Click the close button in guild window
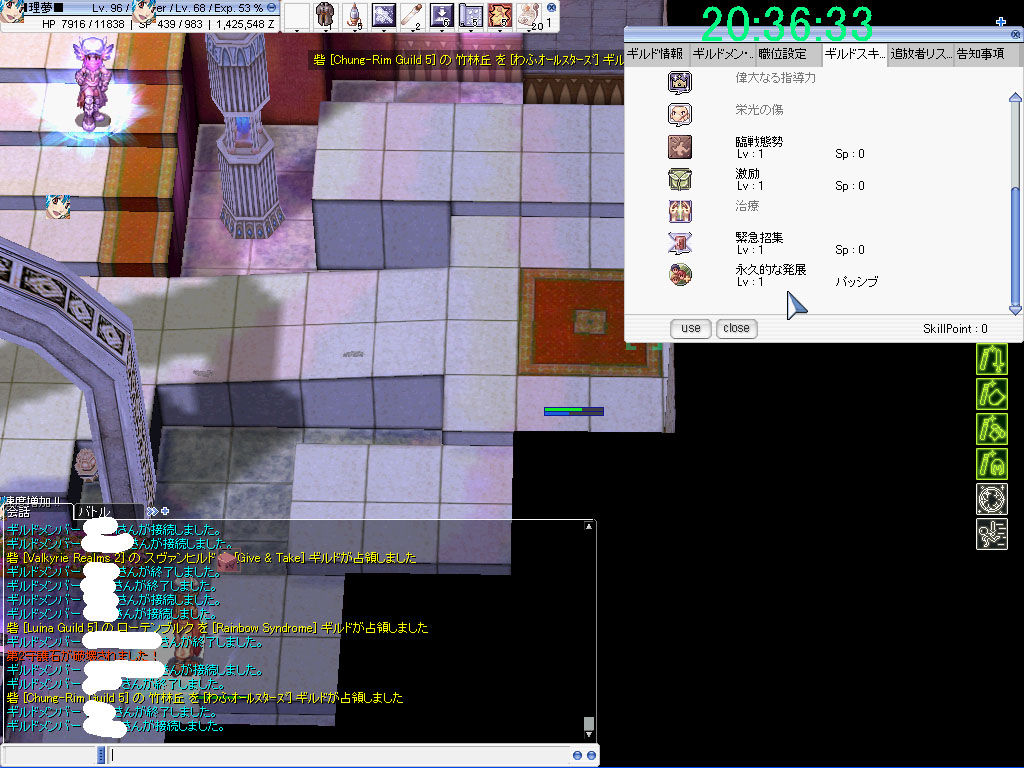The width and height of the screenshot is (1024, 768). [x=737, y=328]
